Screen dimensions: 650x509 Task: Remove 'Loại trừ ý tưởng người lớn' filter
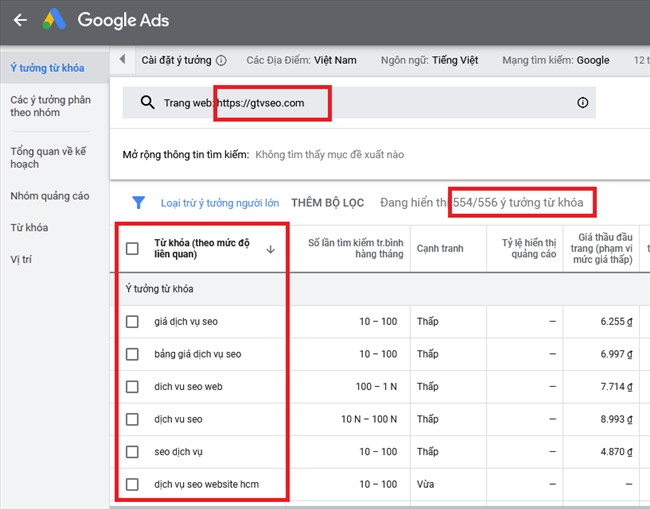tap(220, 203)
